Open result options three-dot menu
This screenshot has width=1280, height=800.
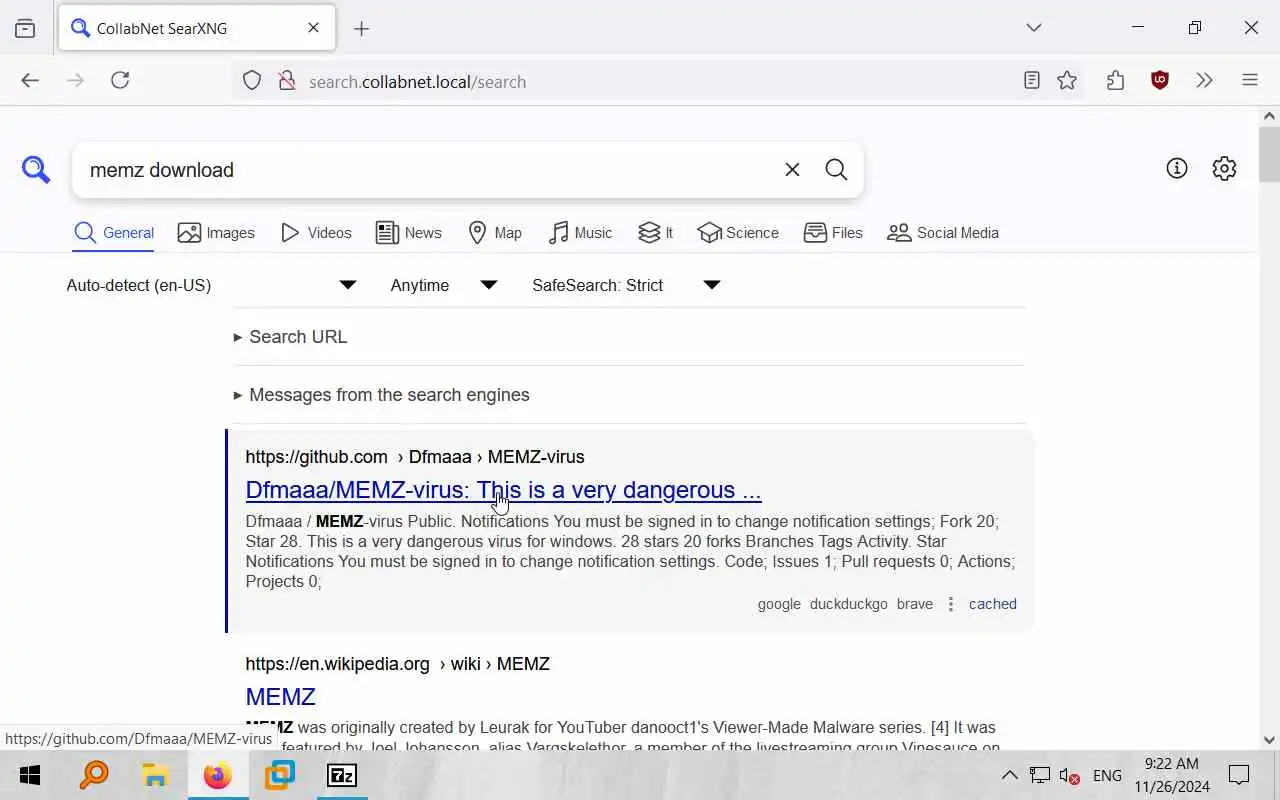point(951,604)
